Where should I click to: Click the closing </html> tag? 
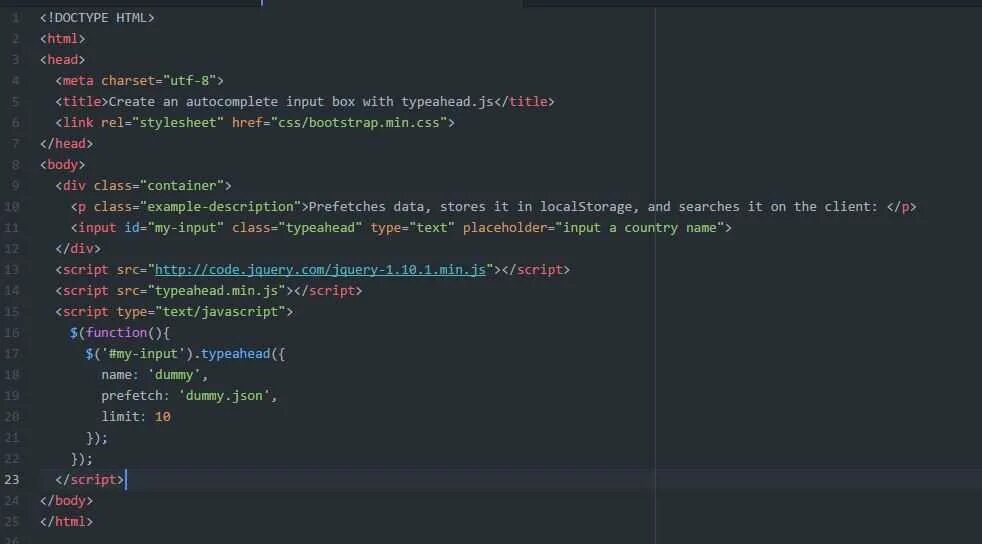66,521
